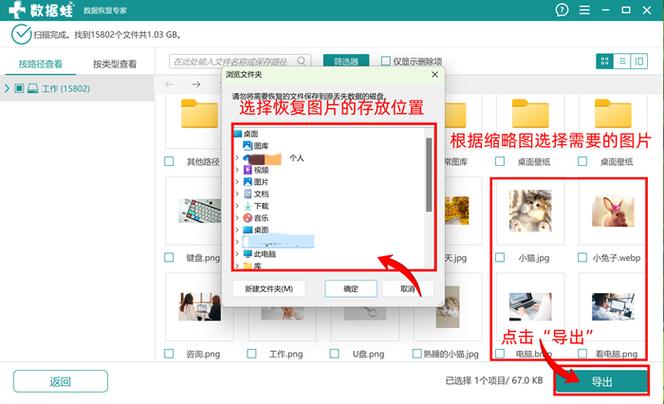Expand the 图片 node in dialog
This screenshot has width=664, height=404.
[x=237, y=182]
